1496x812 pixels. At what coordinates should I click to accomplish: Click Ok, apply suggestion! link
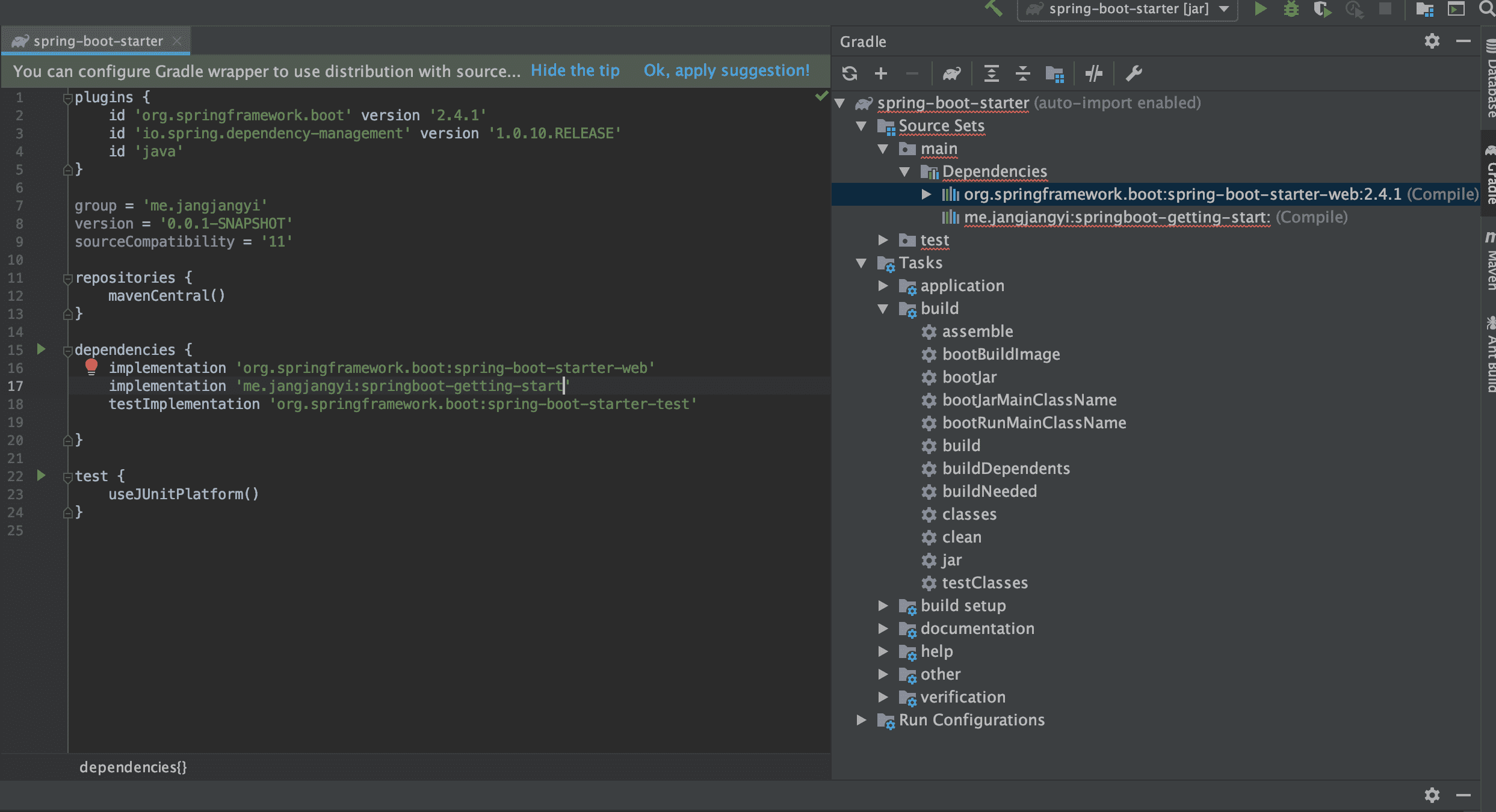pyautogui.click(x=726, y=70)
